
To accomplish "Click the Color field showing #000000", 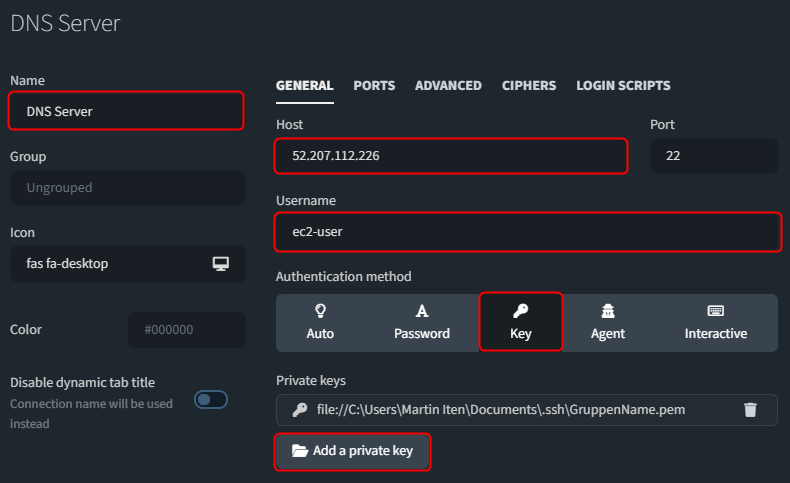I will [187, 329].
